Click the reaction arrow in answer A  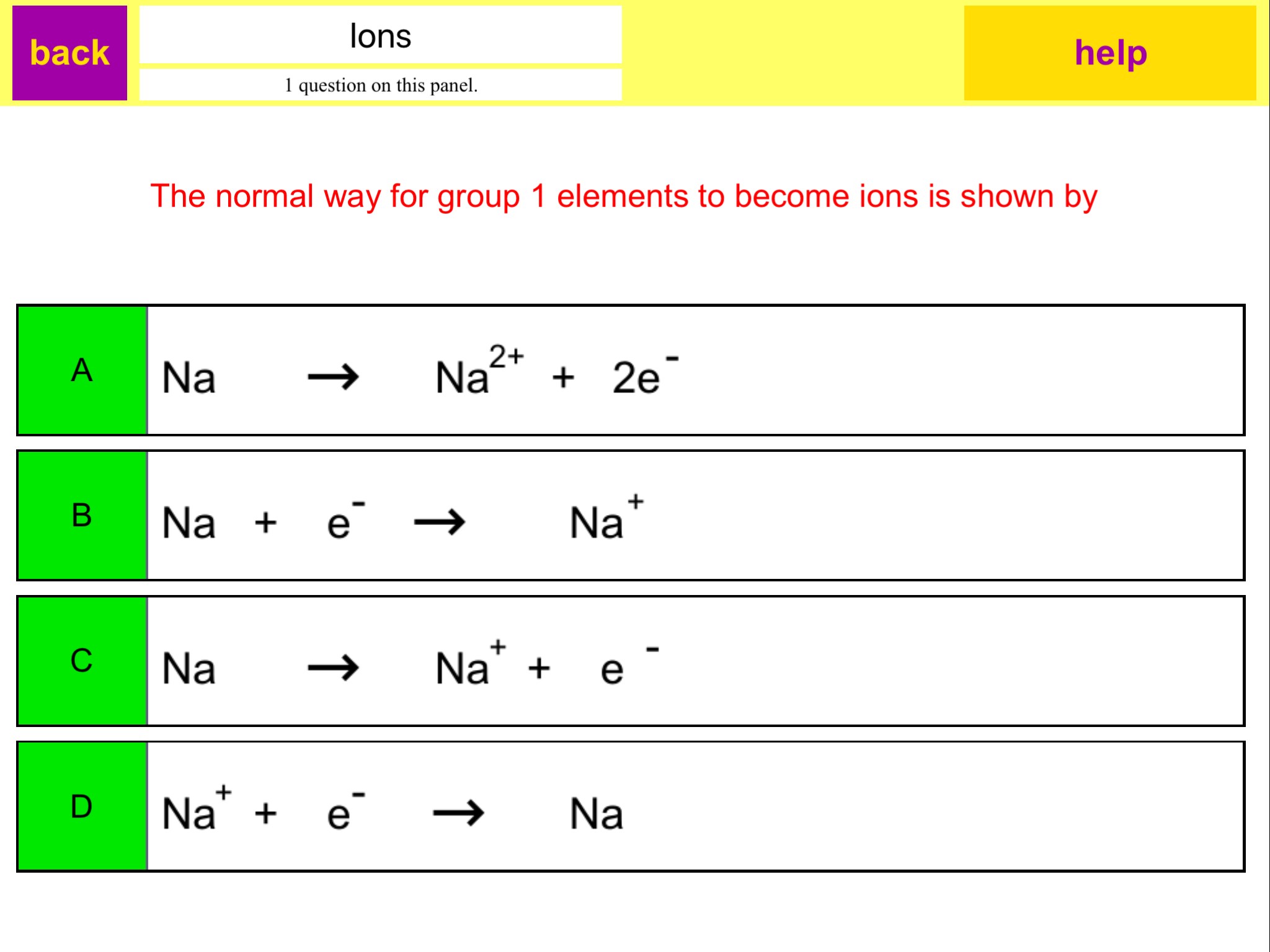point(333,377)
